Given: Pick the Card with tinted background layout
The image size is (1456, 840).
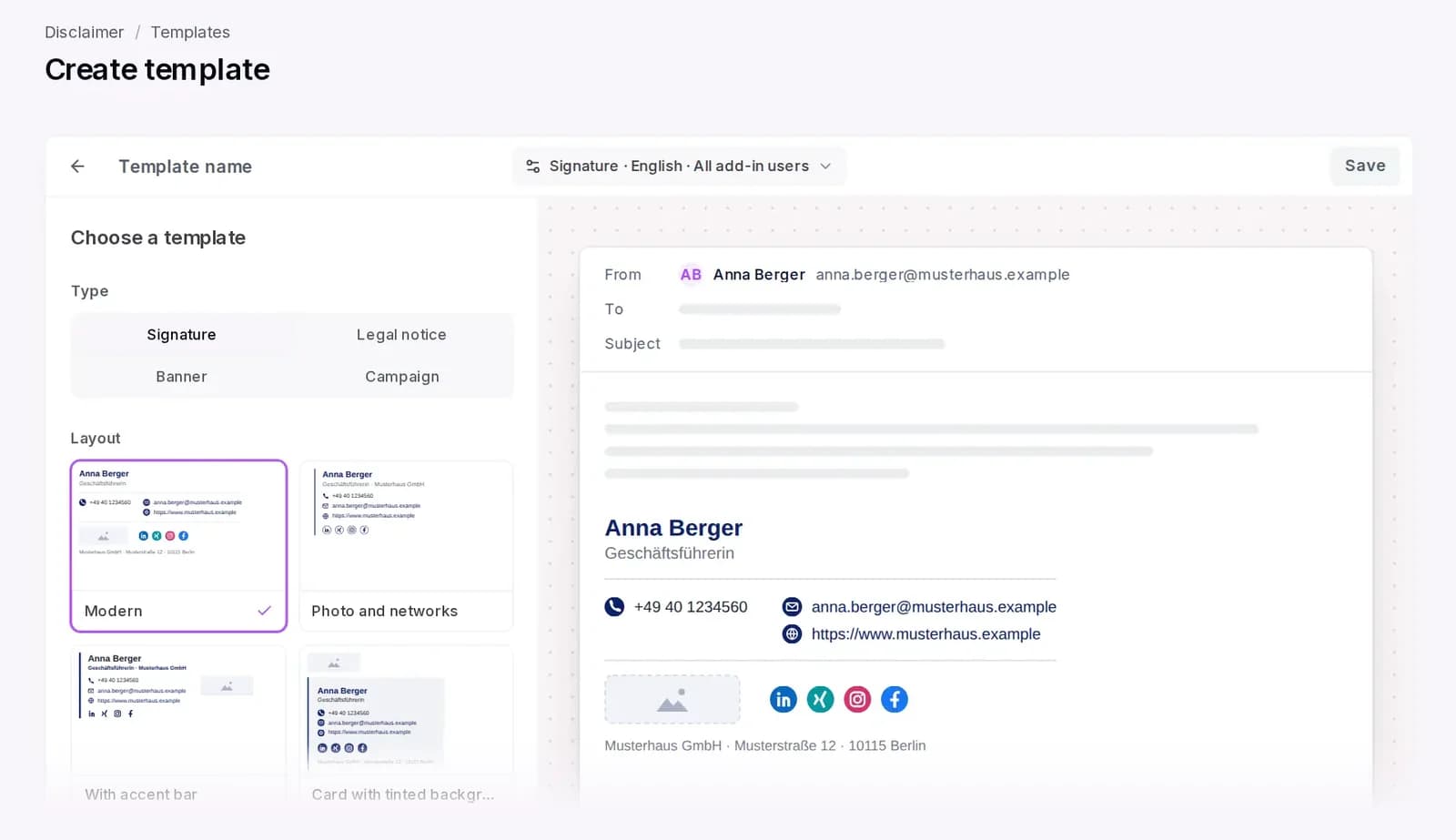Looking at the screenshot, I should [x=406, y=725].
